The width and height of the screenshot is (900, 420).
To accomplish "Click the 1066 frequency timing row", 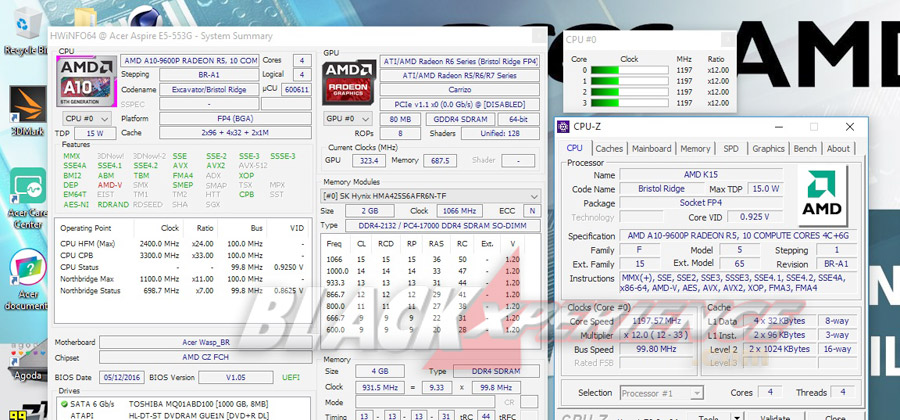I will pos(430,259).
